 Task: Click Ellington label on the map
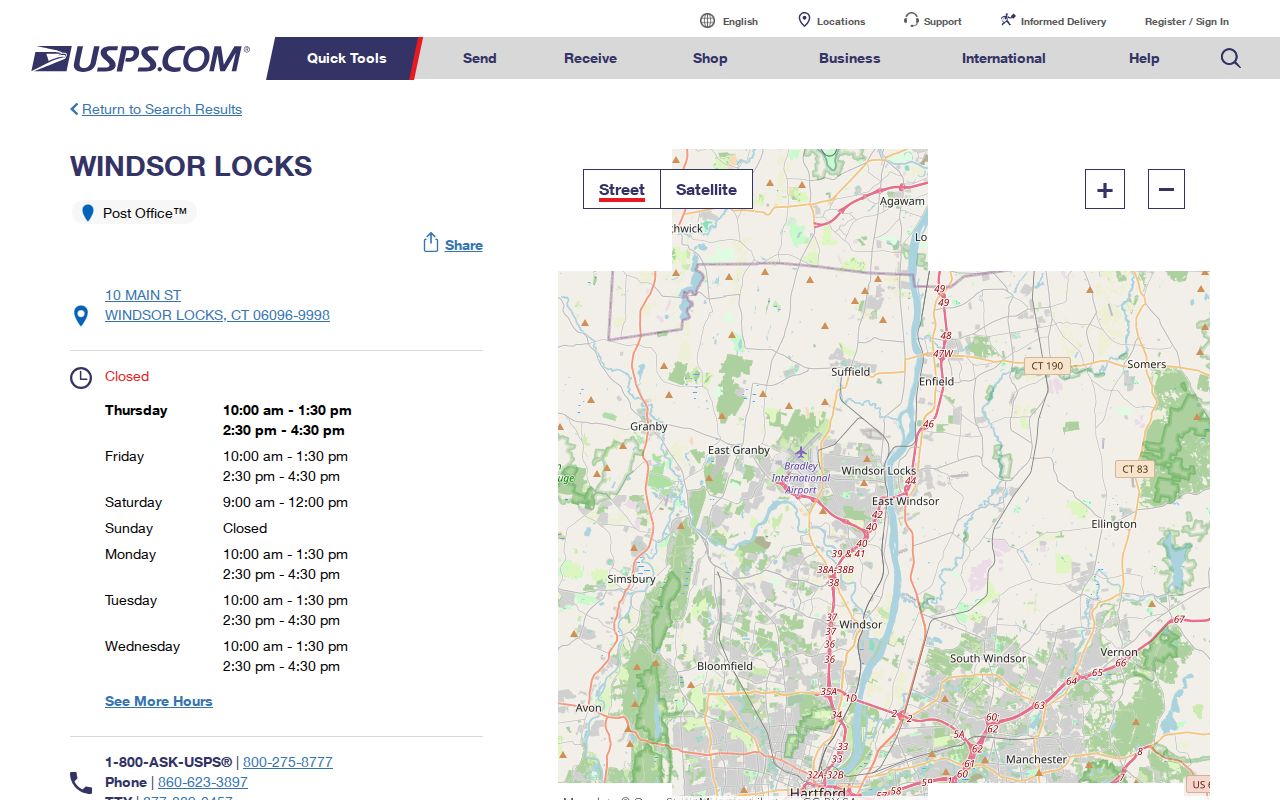1114,524
